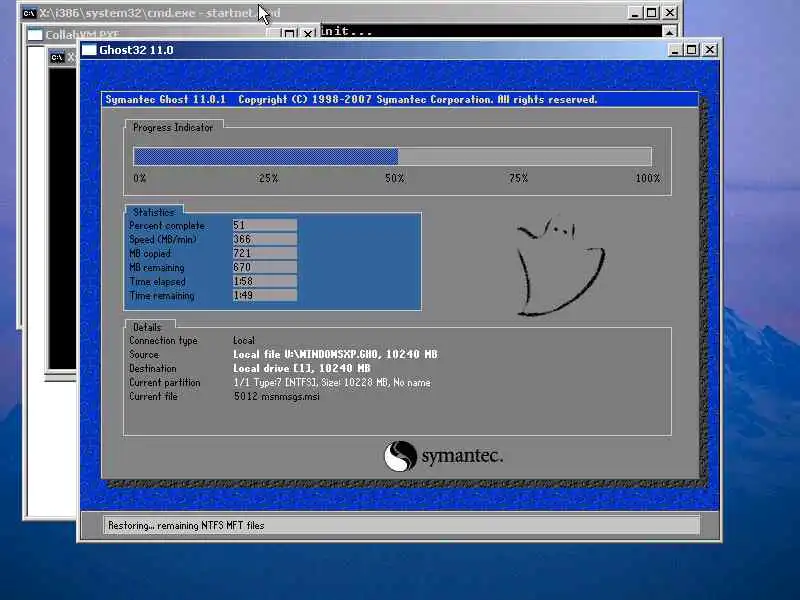The height and width of the screenshot is (600, 800).
Task: Click the 50% progress label
Action: click(x=394, y=178)
